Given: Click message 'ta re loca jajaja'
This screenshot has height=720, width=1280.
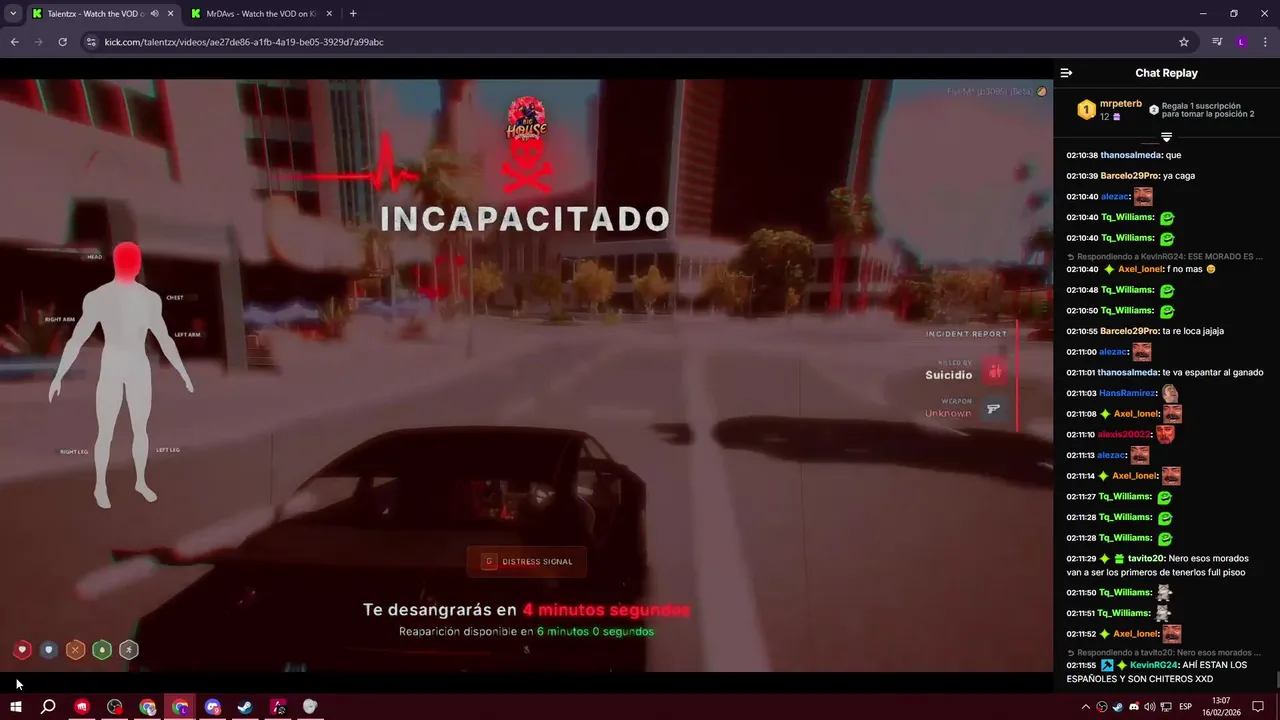Looking at the screenshot, I should [1193, 331].
